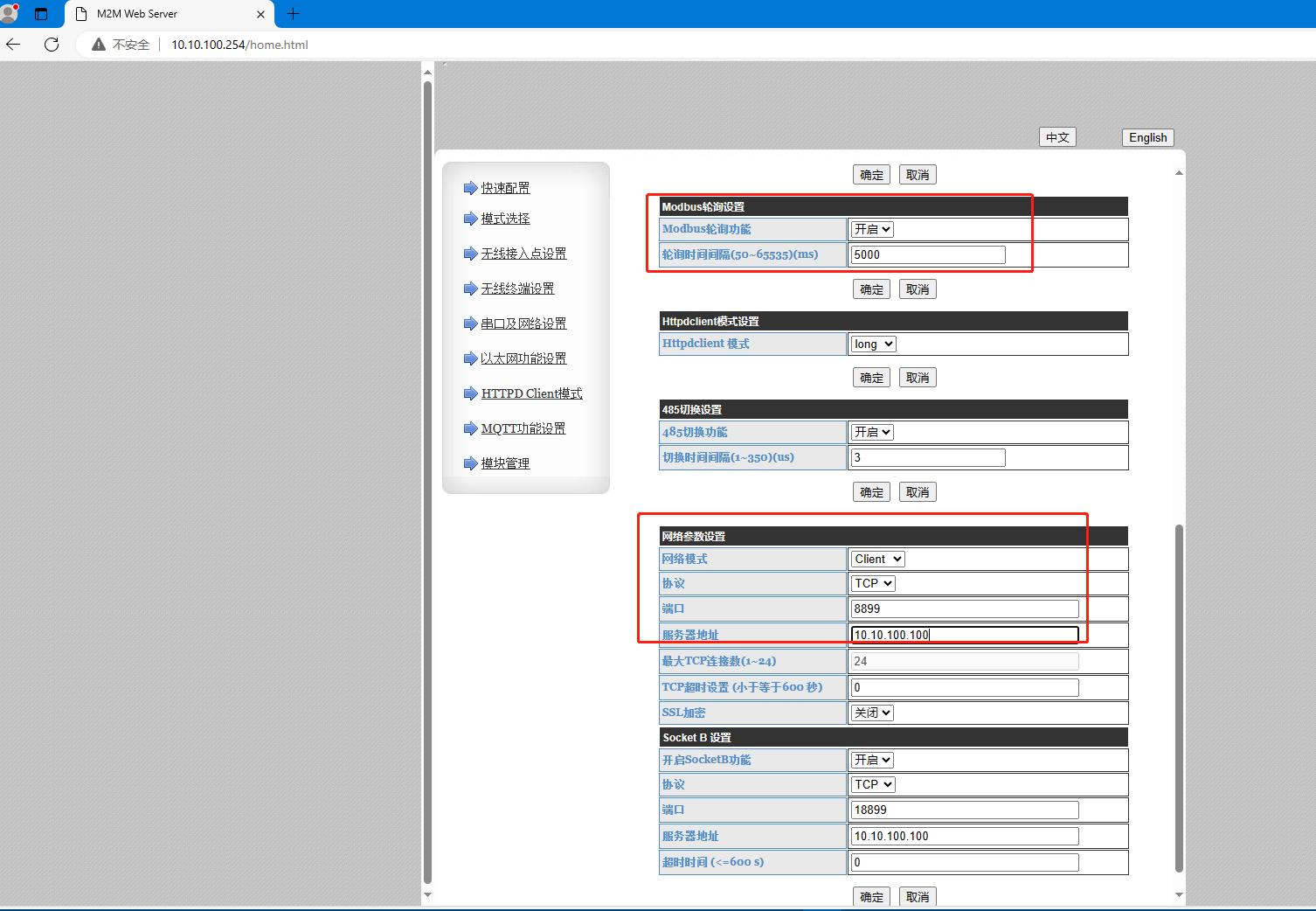Open a new browser tab with the plus icon
Screen dimensions: 1316x911
[293, 14]
